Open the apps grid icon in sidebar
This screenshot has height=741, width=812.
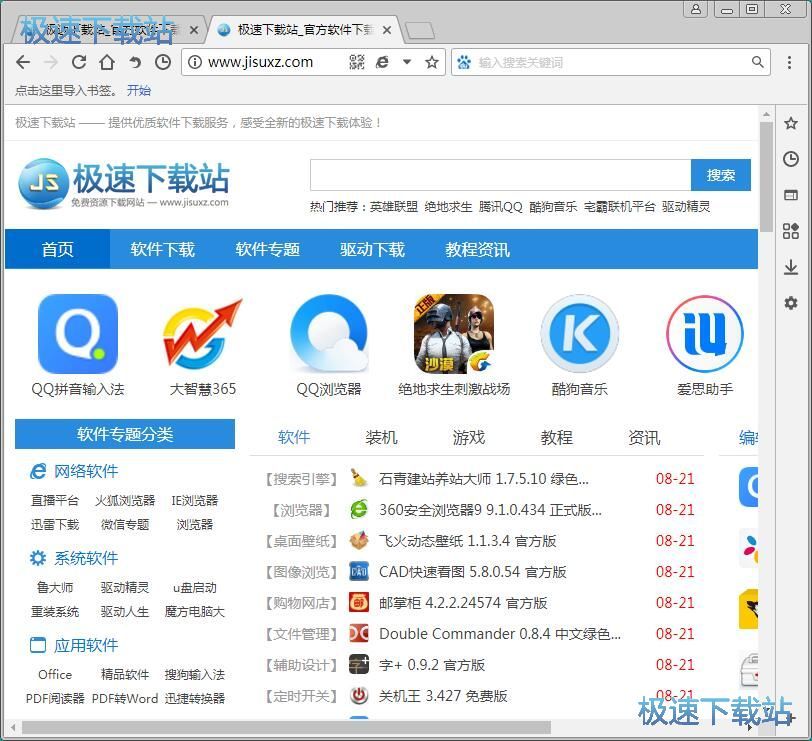pos(791,231)
